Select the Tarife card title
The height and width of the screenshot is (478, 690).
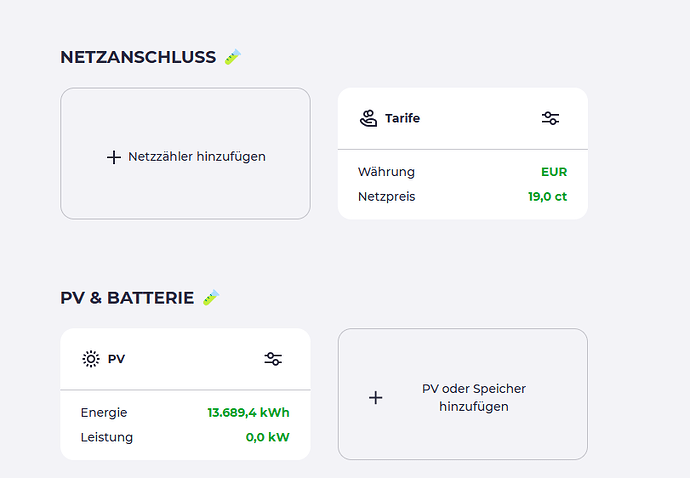[x=402, y=118]
